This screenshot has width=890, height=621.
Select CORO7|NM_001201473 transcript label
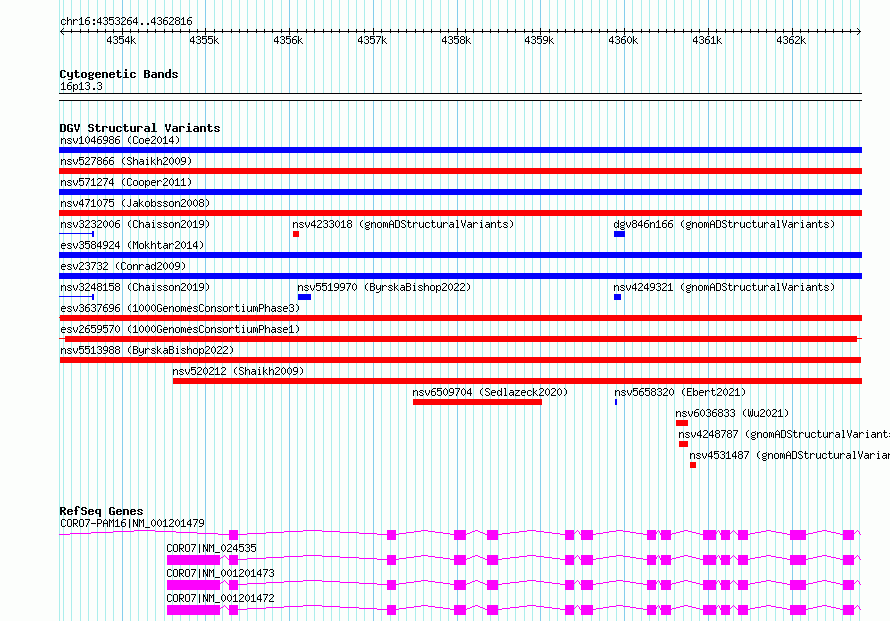click(220, 573)
